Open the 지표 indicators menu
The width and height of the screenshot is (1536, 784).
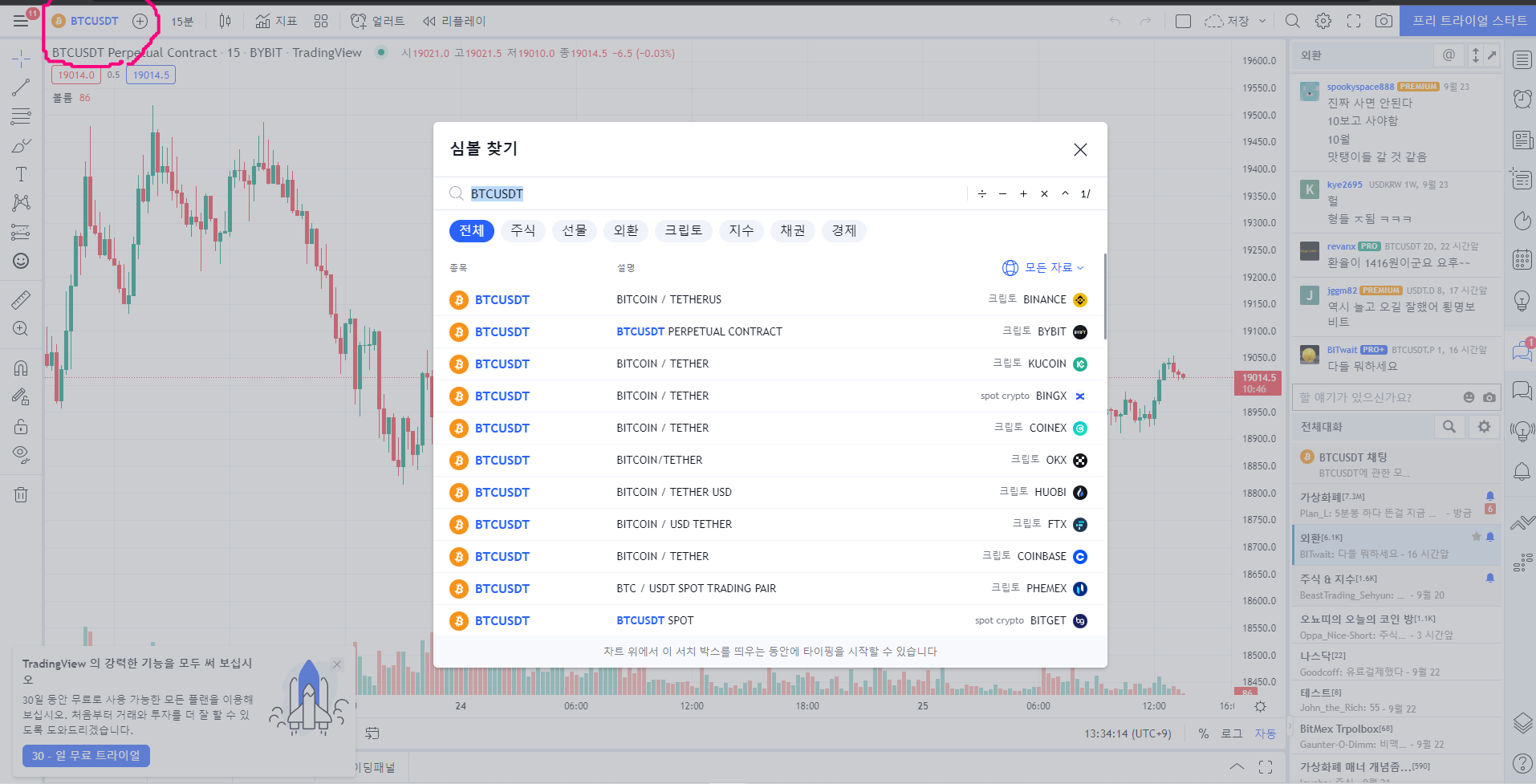tap(276, 21)
